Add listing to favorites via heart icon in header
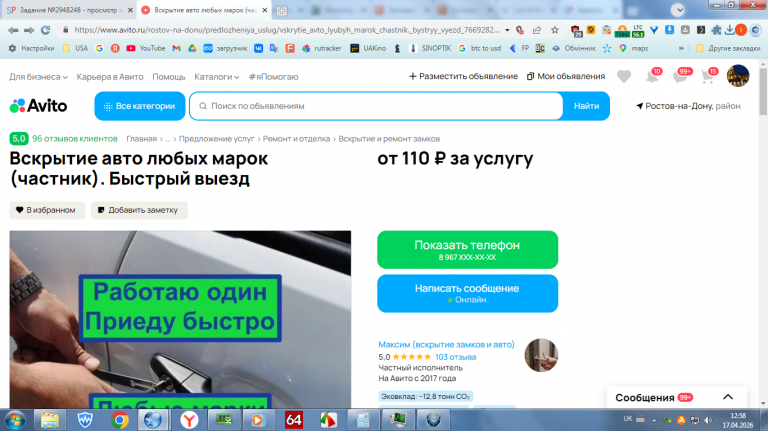This screenshot has width=768, height=431. (x=624, y=76)
